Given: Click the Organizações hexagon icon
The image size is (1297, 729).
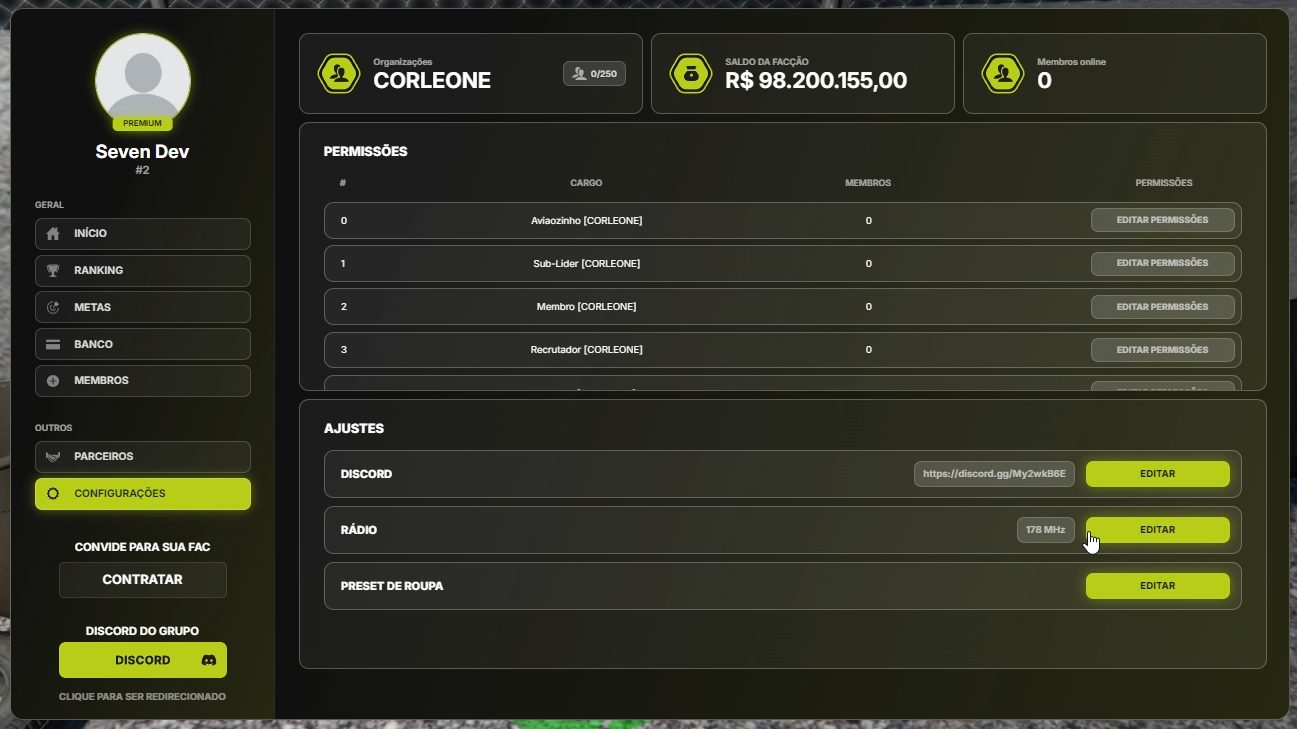Looking at the screenshot, I should (x=338, y=74).
